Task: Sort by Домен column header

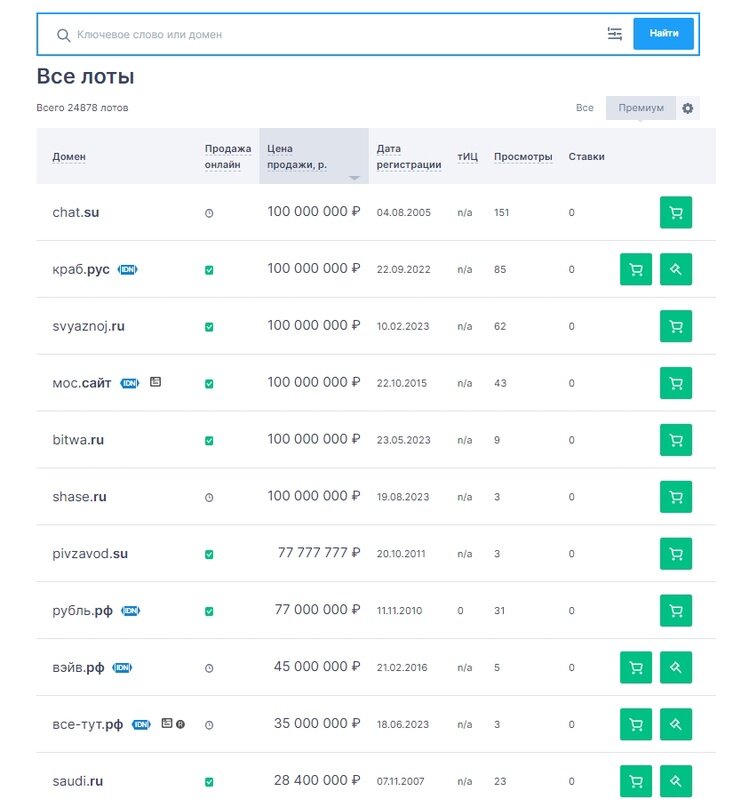Action: (x=69, y=156)
